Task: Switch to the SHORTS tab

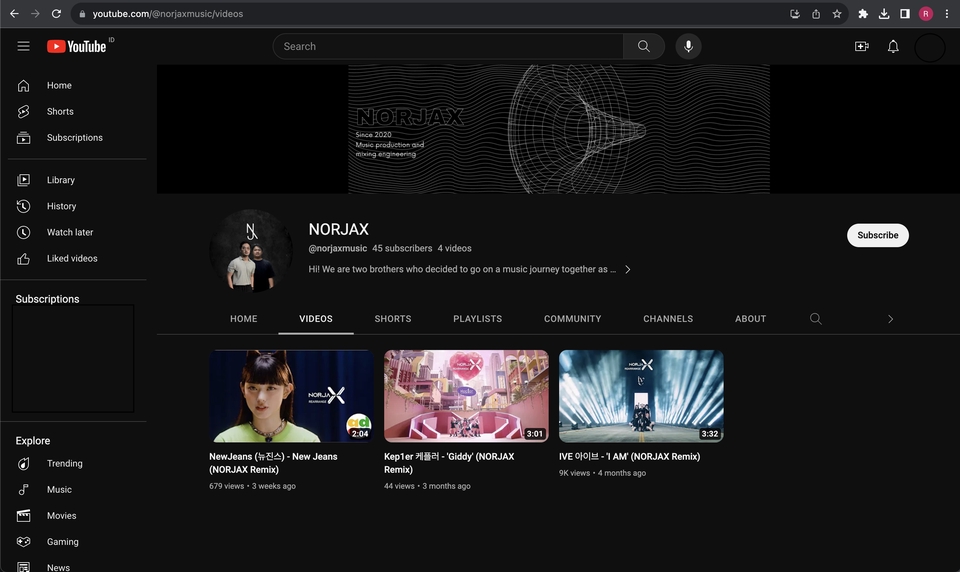Action: (393, 318)
